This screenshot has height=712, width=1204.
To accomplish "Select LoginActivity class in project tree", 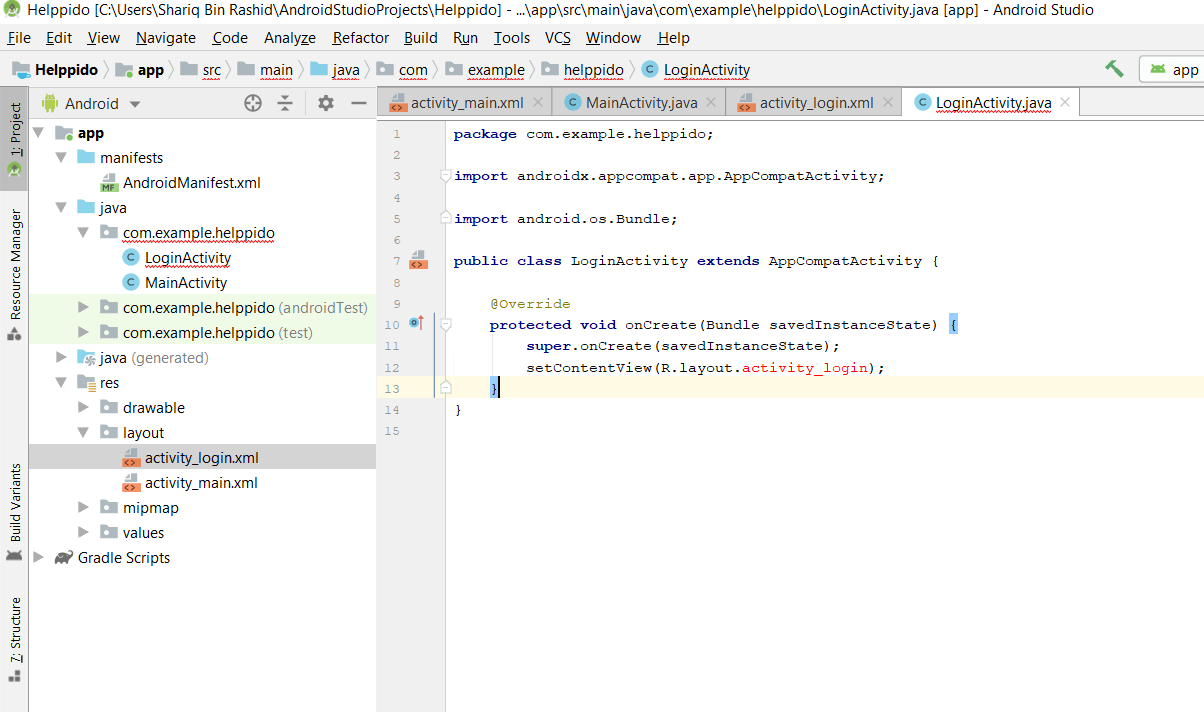I will tap(188, 258).
